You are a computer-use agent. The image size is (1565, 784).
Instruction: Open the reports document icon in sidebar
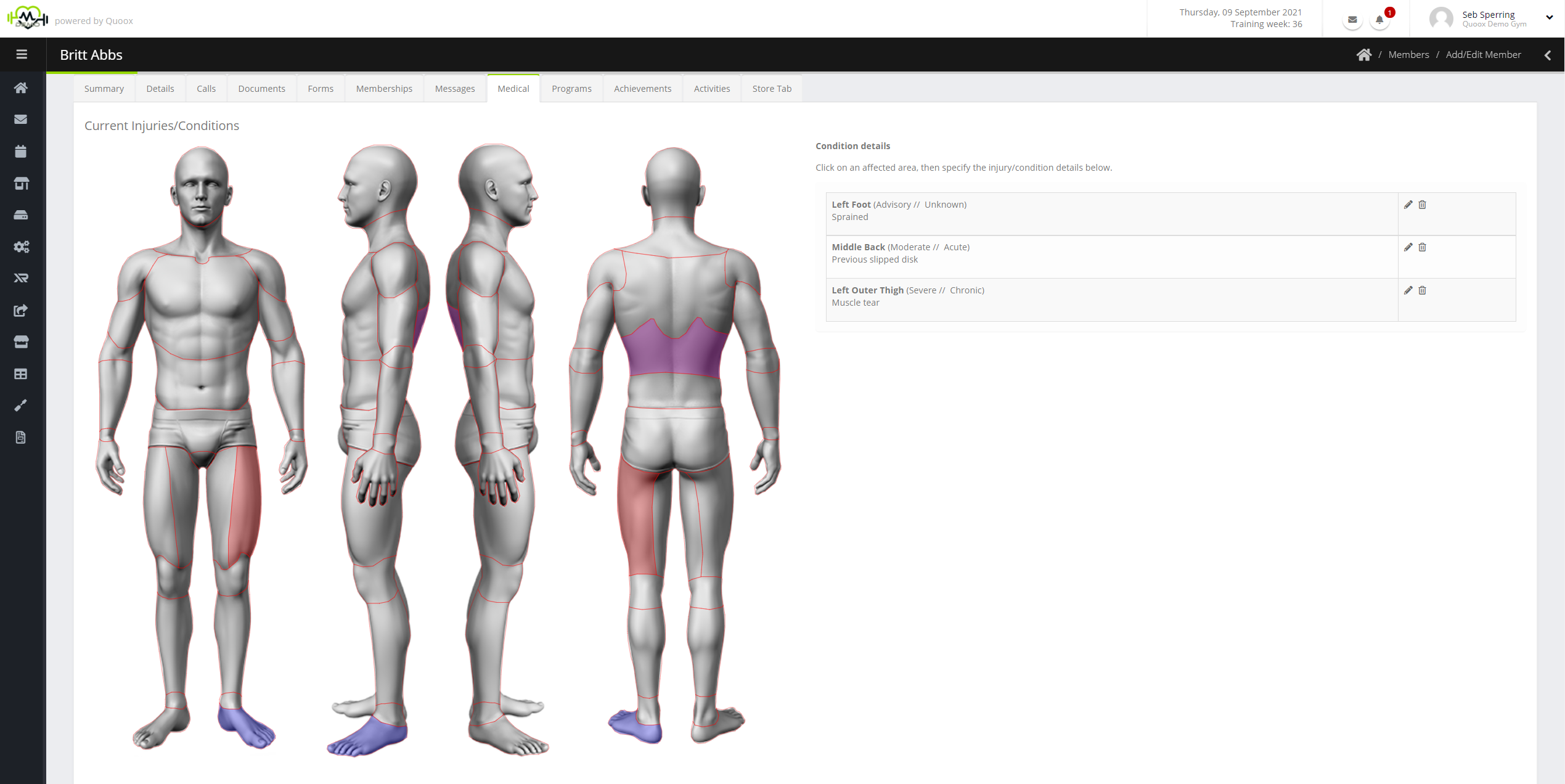pyautogui.click(x=22, y=438)
